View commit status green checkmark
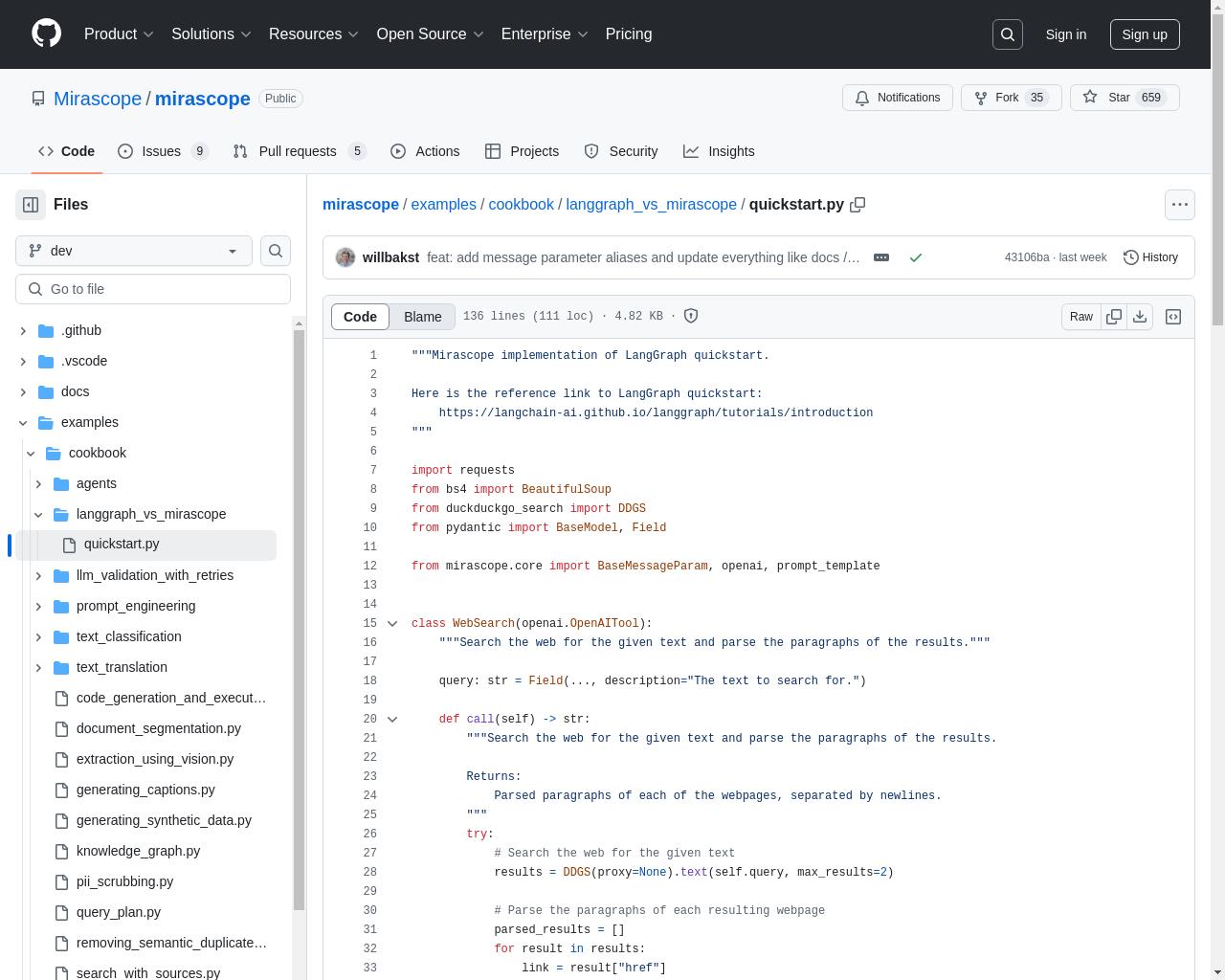 (916, 257)
